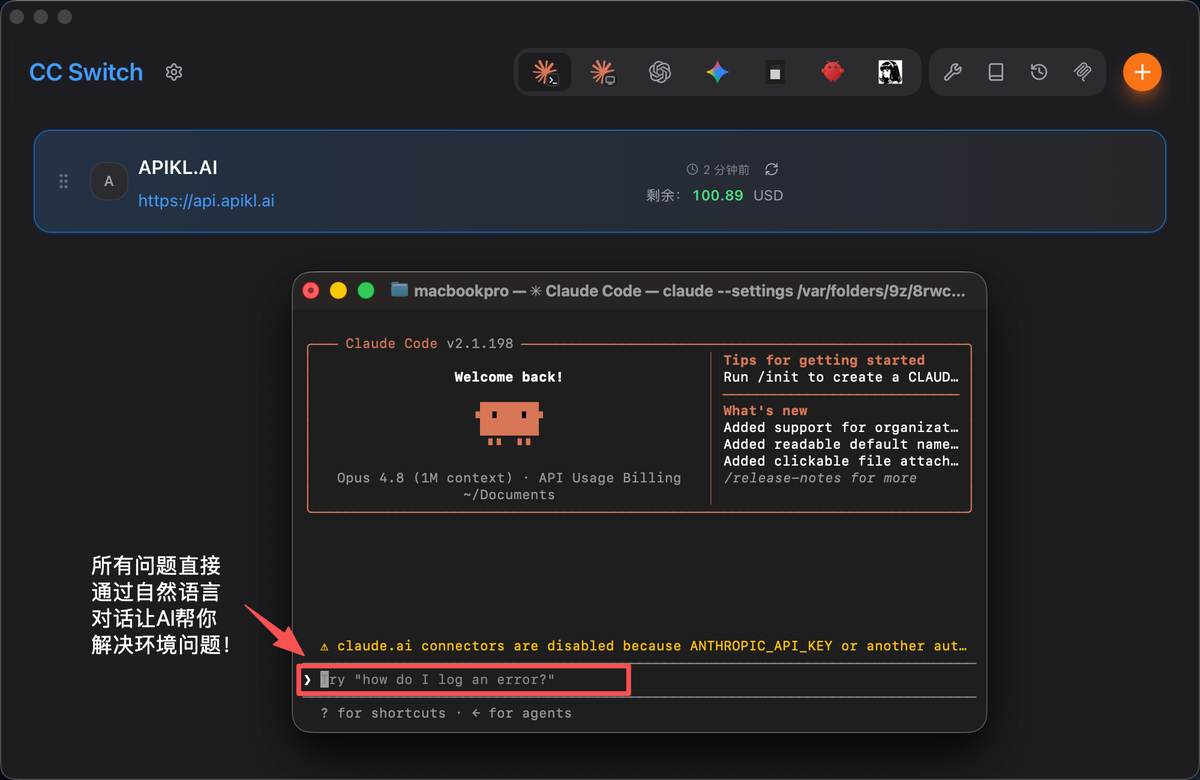Click the CC Switch title

(86, 72)
